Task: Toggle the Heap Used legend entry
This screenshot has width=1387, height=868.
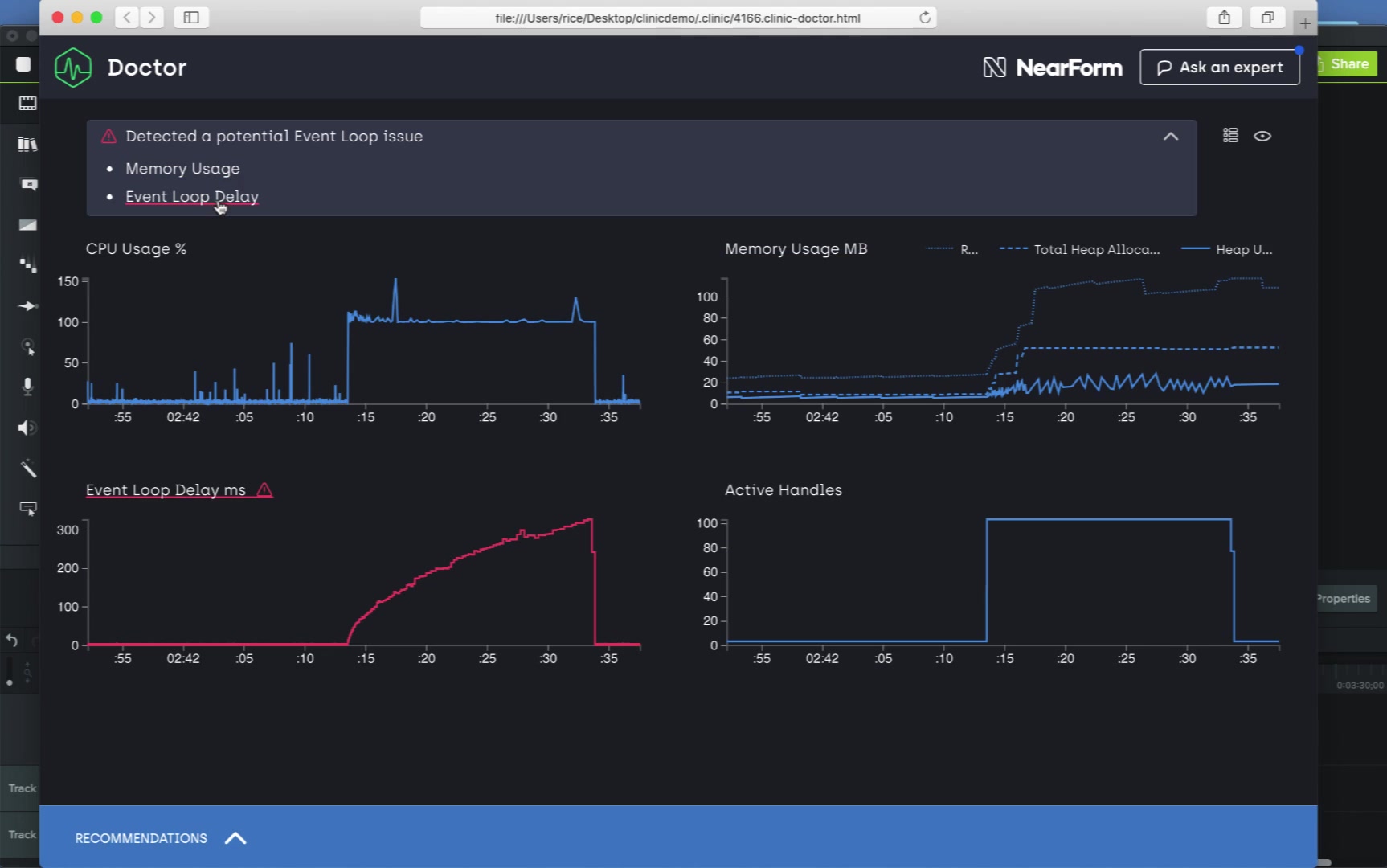Action: tap(1227, 249)
